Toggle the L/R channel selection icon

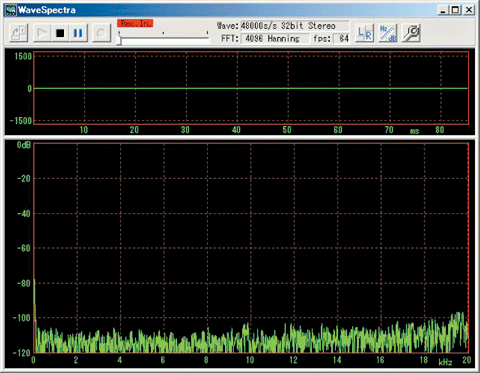pyautogui.click(x=364, y=33)
